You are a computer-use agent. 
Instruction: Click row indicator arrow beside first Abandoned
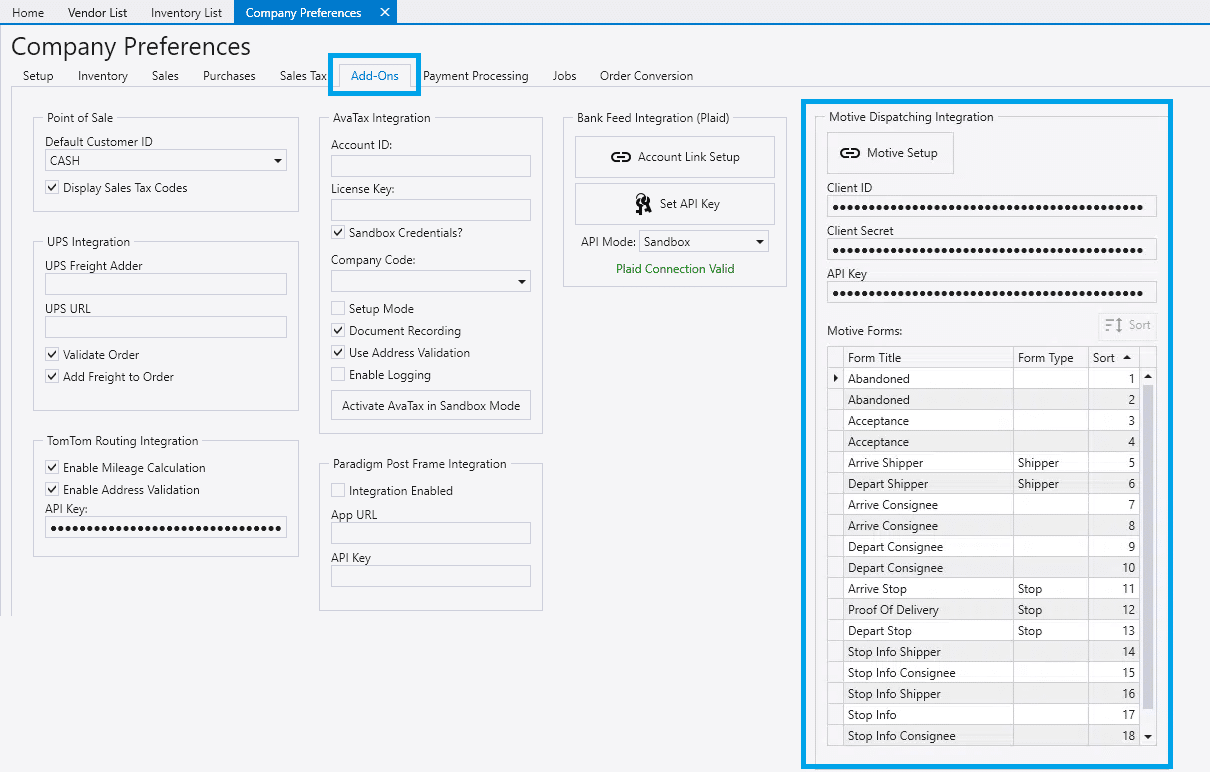coord(836,379)
